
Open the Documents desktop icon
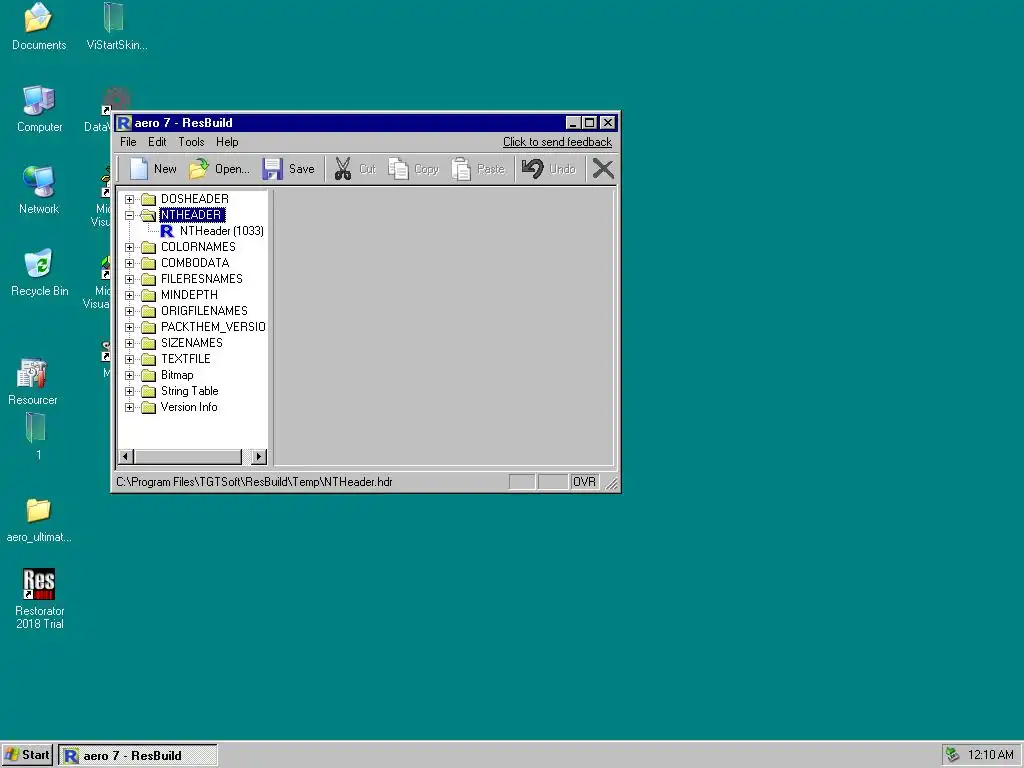[x=39, y=27]
